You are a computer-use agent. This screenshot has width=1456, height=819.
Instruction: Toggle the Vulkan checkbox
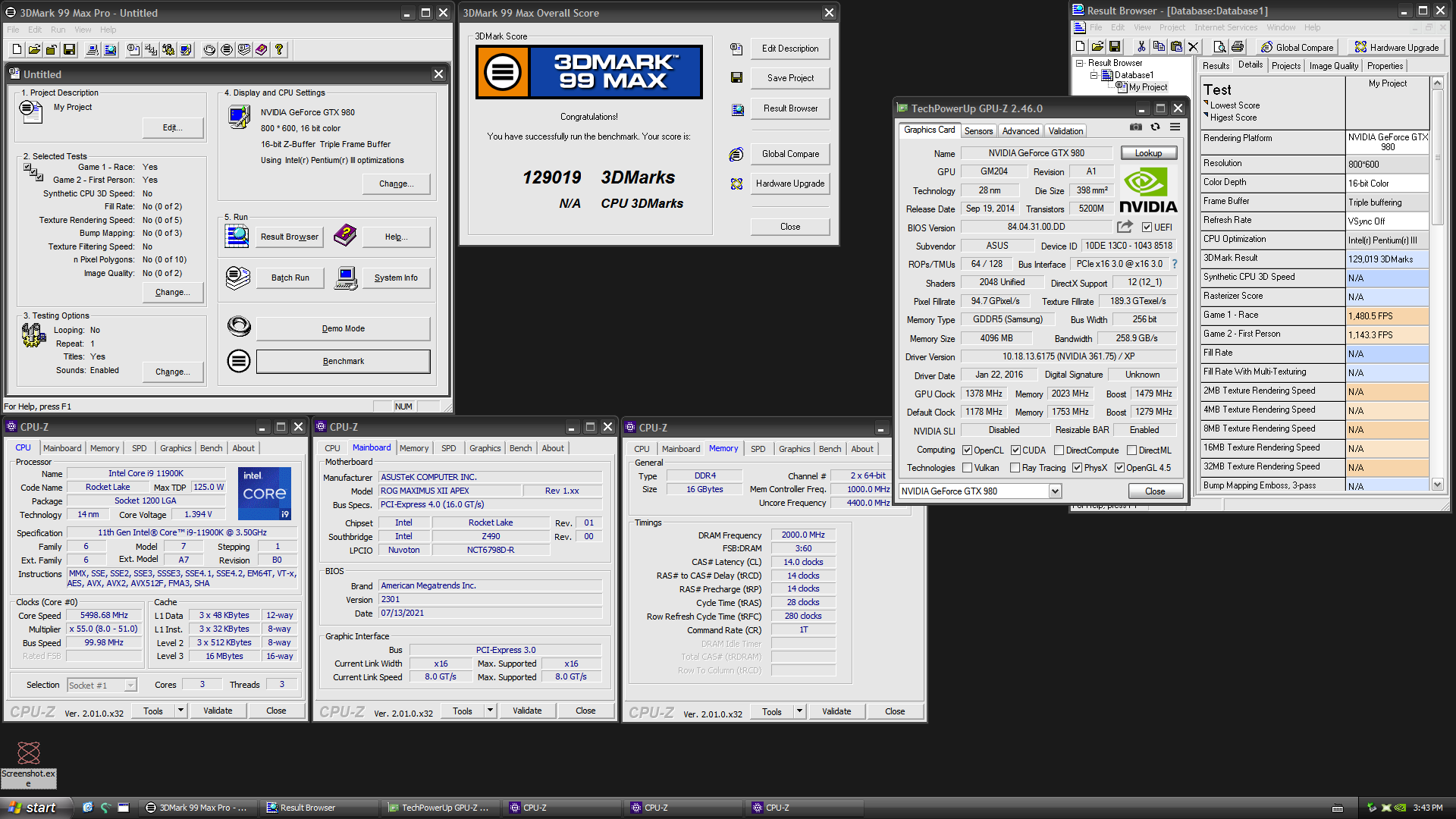point(967,468)
